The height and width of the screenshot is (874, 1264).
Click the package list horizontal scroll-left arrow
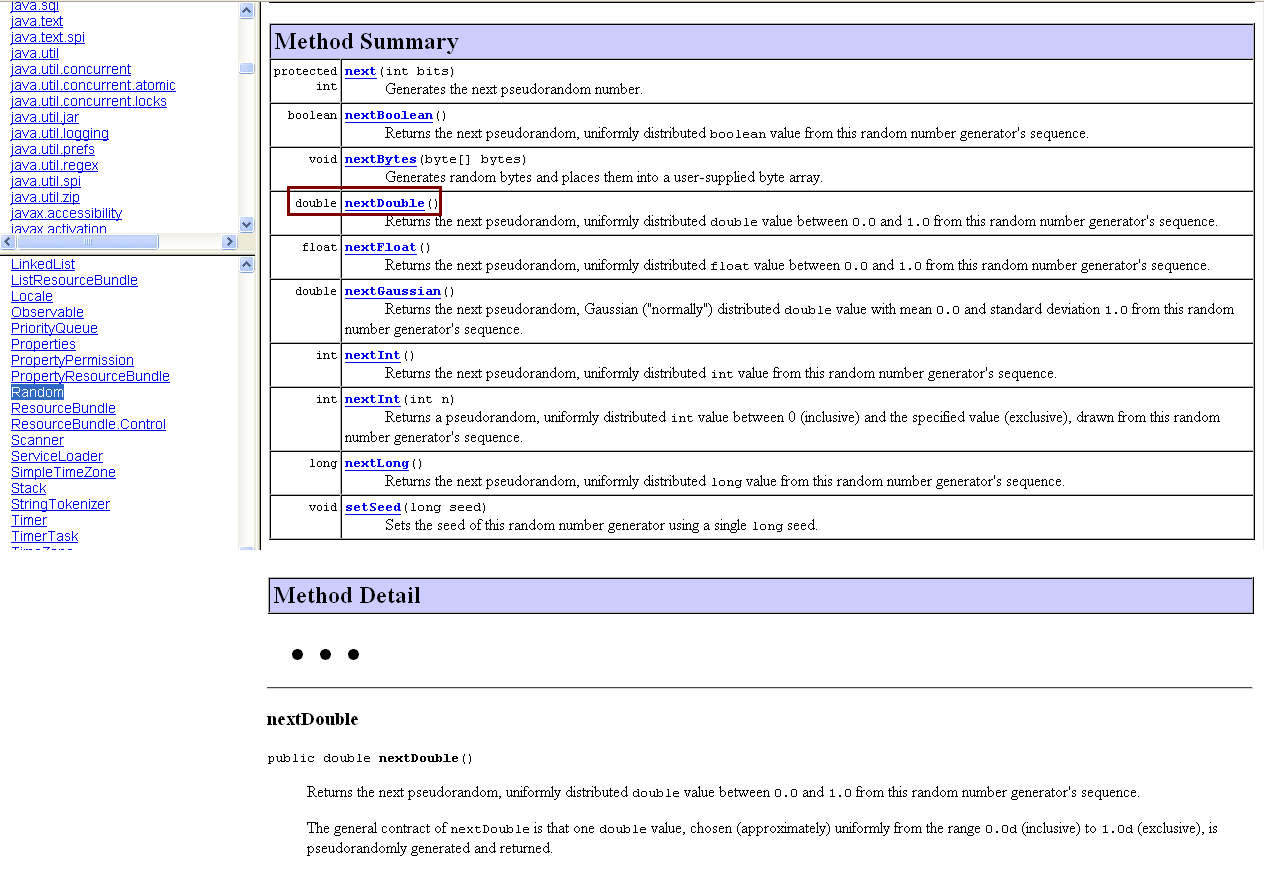click(8, 242)
